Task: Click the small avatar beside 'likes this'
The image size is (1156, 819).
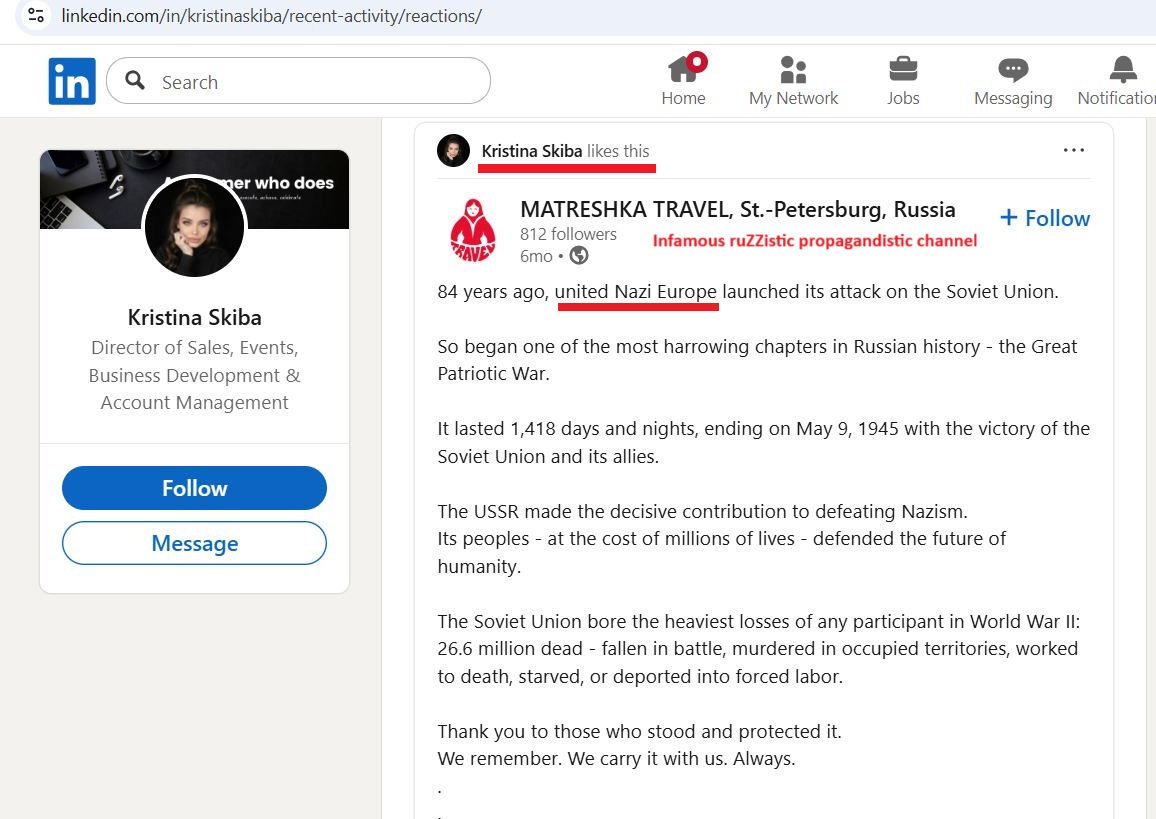Action: 453,151
